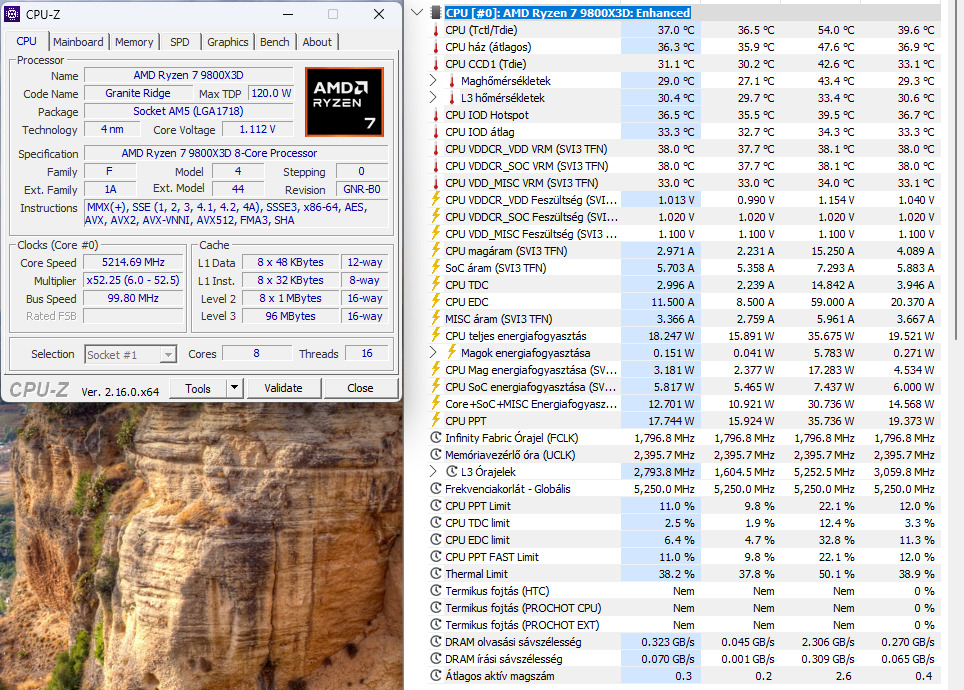Click the clock icon beside Infinity Fabric Órajel (FCLK)
Image resolution: width=964 pixels, height=690 pixels.
click(x=437, y=438)
